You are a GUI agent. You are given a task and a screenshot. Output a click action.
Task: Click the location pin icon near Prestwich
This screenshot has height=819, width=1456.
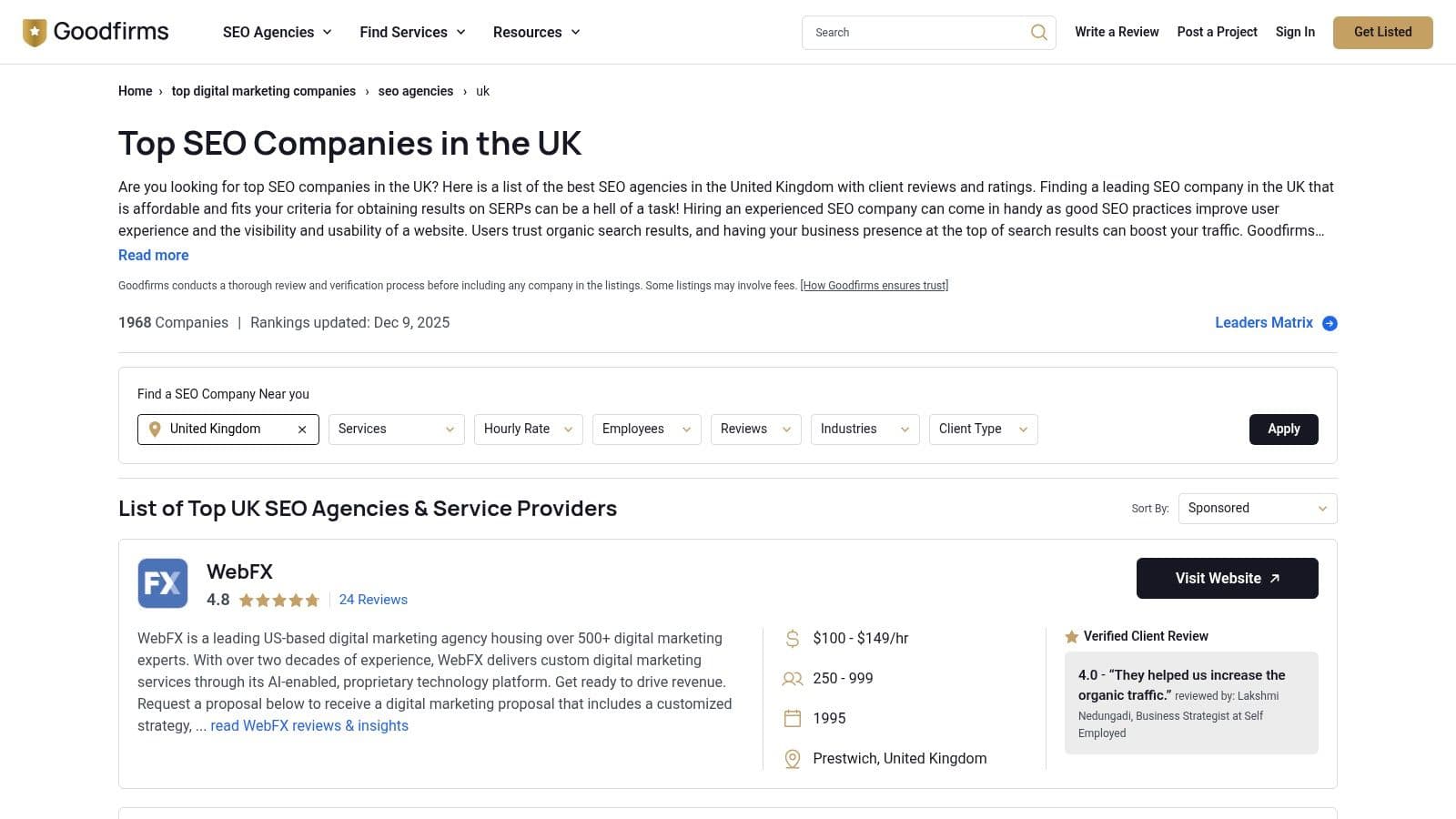tap(793, 759)
